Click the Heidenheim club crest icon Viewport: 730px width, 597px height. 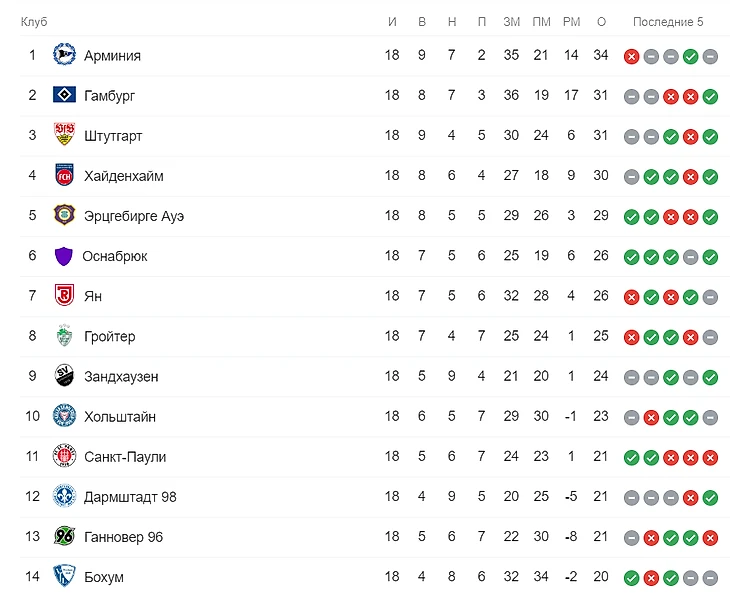coord(64,176)
